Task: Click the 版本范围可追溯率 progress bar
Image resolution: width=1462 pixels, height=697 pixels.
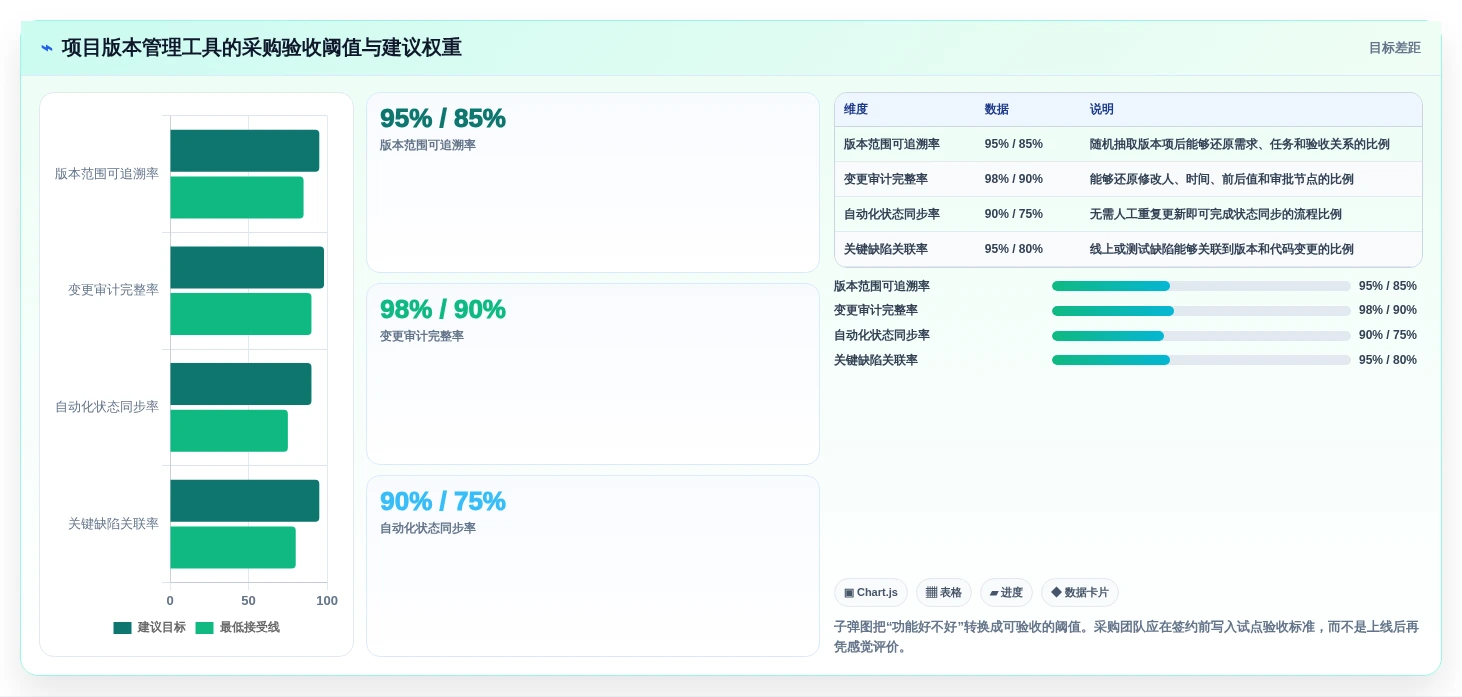Action: 1201,286
